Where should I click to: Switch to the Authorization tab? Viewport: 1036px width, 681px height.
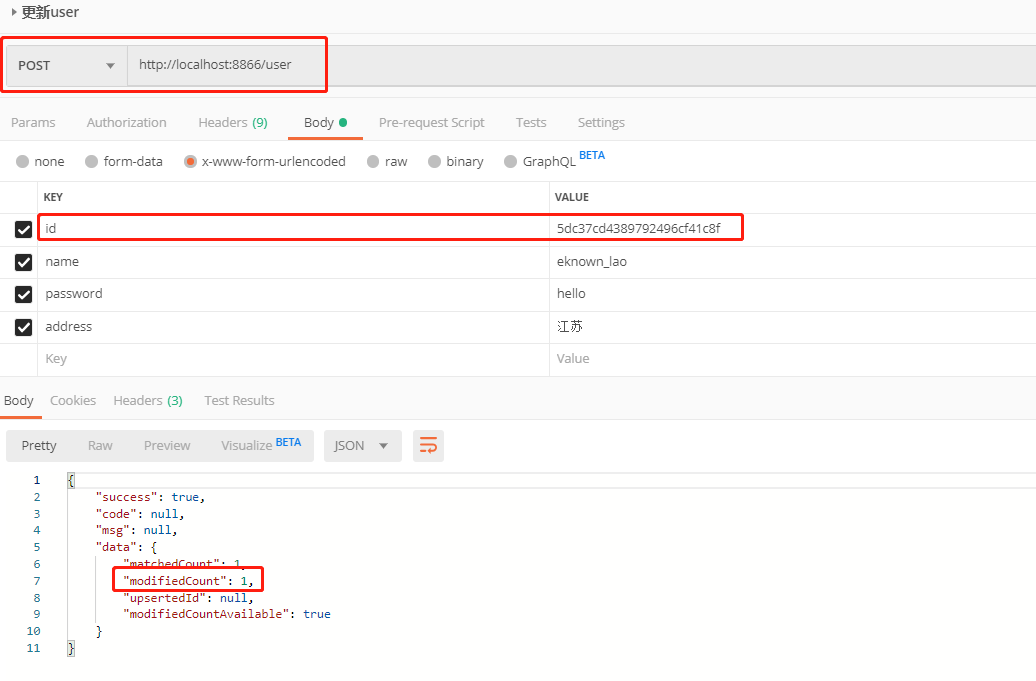pos(126,122)
